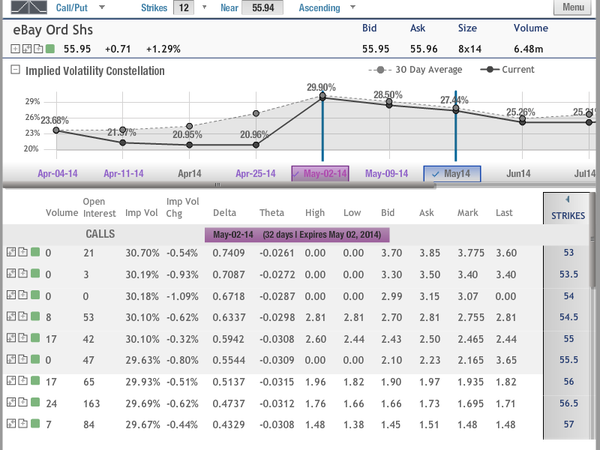Open the Call/Put dropdown
Screen dimensions: 600x450
click(x=102, y=7)
